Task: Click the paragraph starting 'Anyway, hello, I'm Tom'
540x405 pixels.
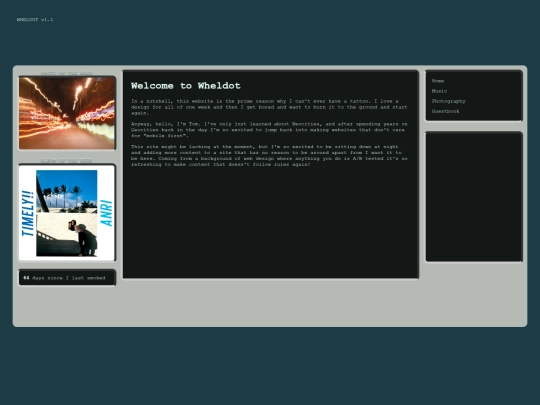Action: point(269,130)
